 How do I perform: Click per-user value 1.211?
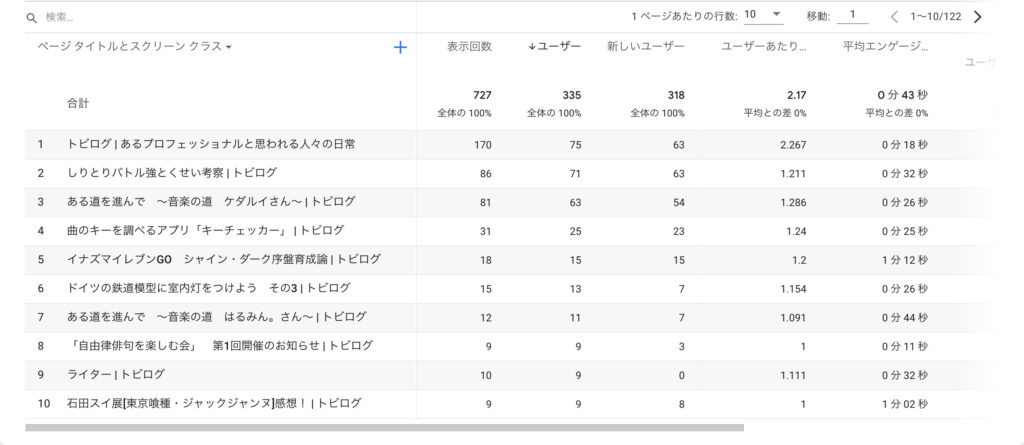(793, 174)
